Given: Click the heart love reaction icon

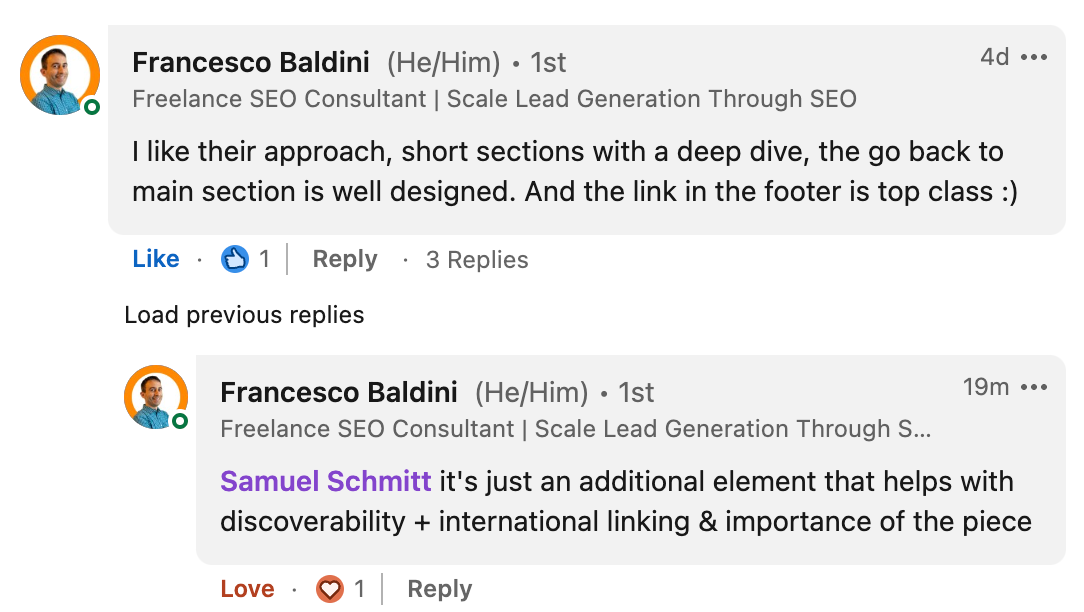Looking at the screenshot, I should [x=330, y=589].
